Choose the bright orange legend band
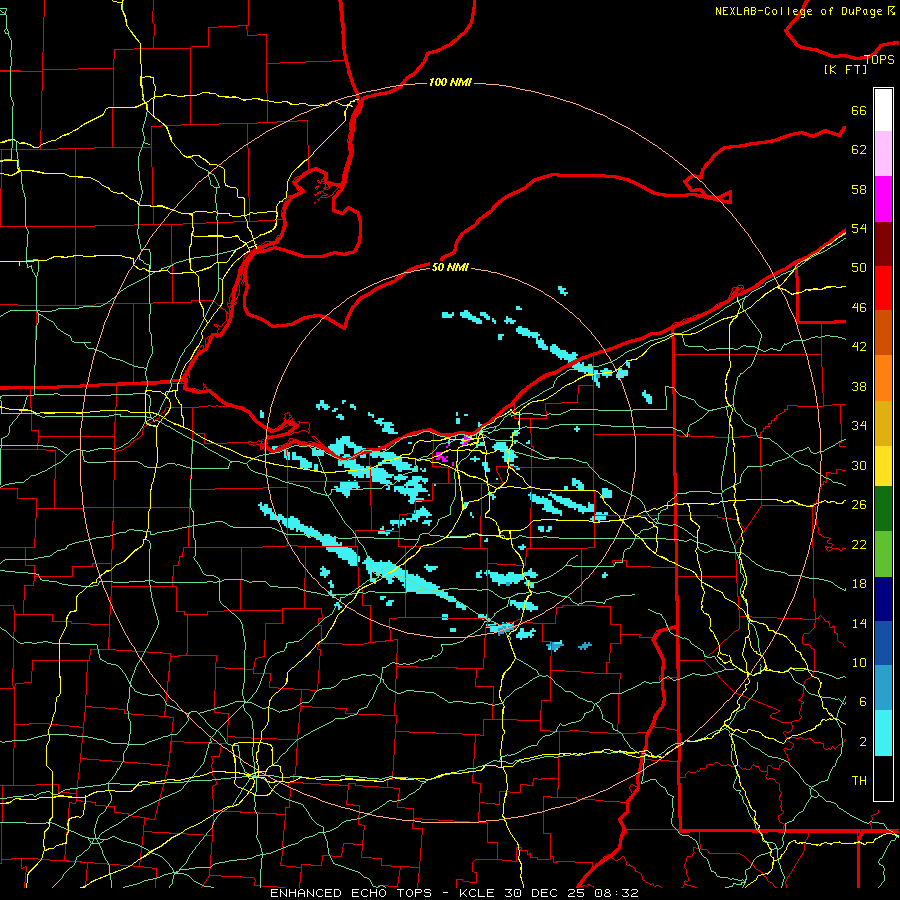Screen dimensions: 900x900 pos(883,378)
